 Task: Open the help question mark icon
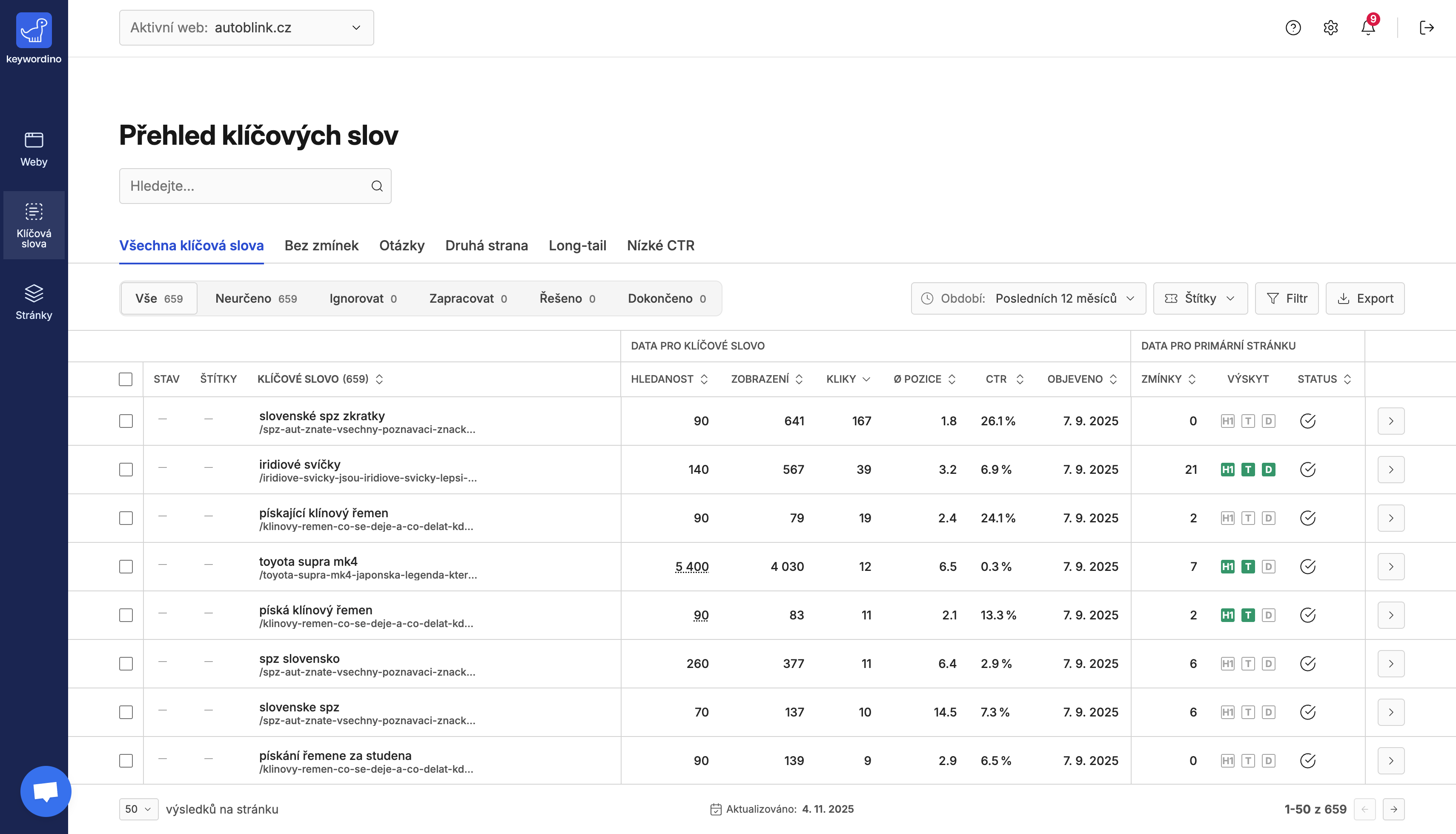coord(1293,28)
